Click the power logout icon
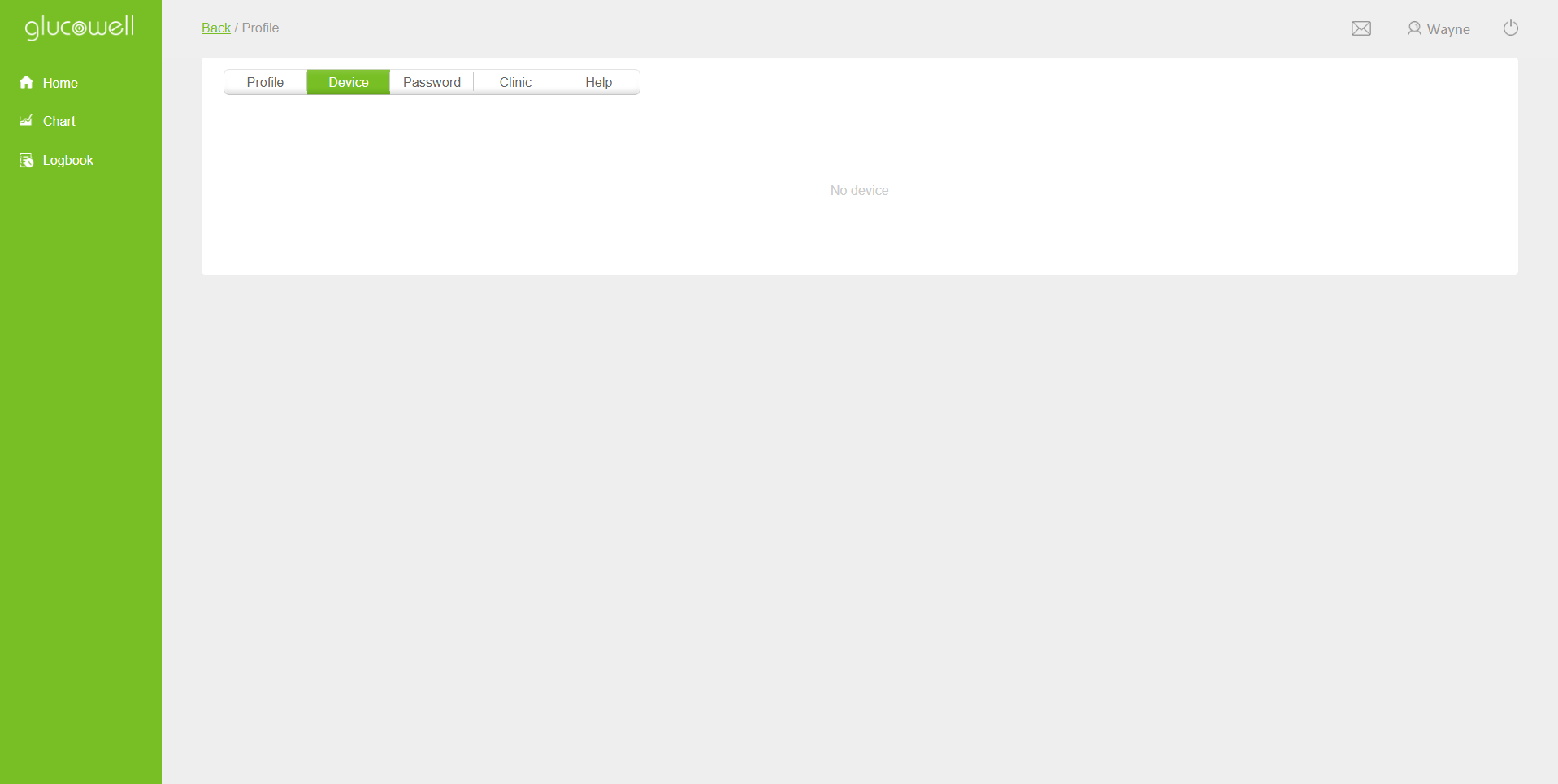Viewport: 1558px width, 784px height. coord(1511,28)
